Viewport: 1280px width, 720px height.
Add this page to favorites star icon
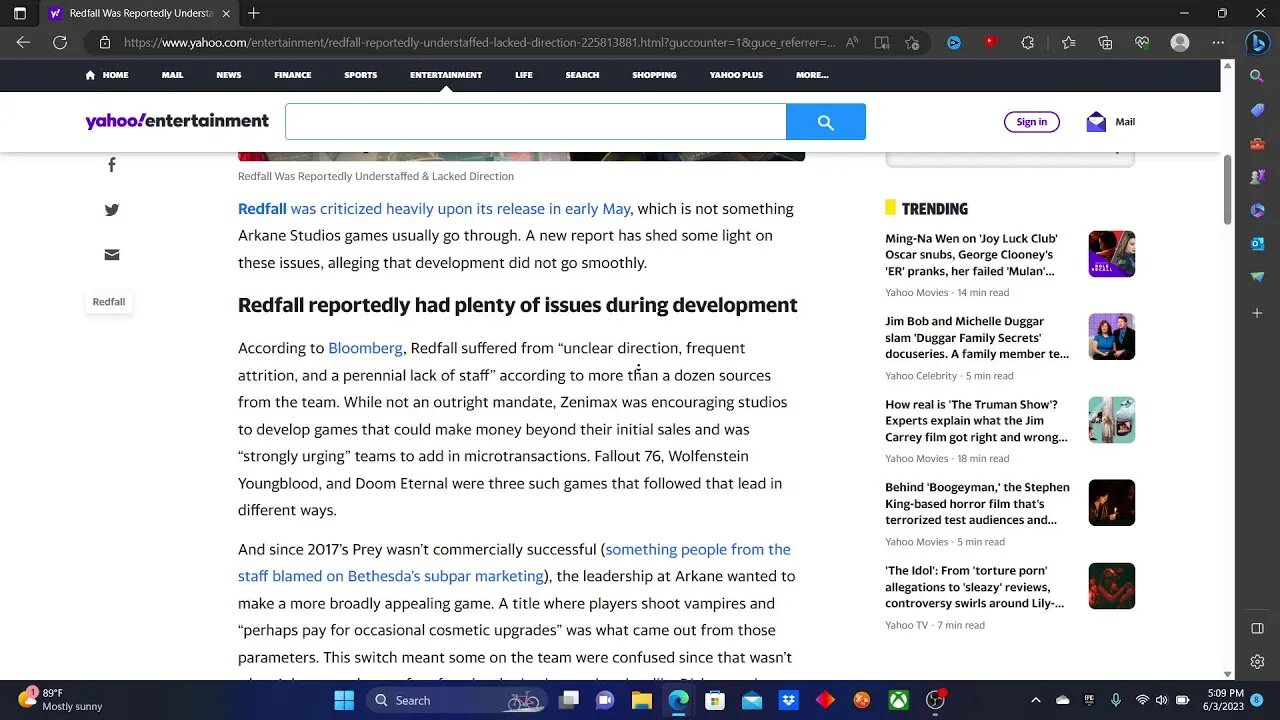pos(912,43)
